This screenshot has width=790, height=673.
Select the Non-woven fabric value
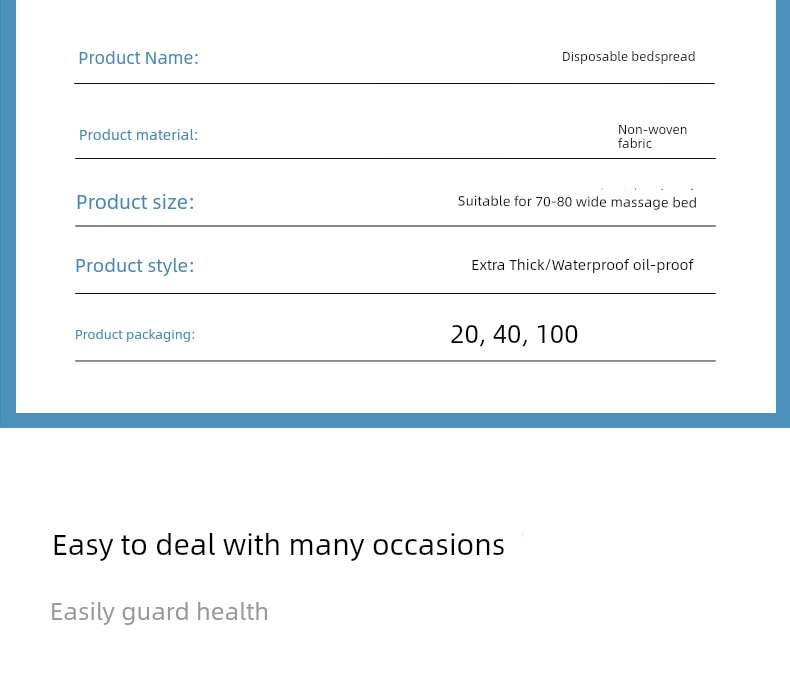(652, 137)
